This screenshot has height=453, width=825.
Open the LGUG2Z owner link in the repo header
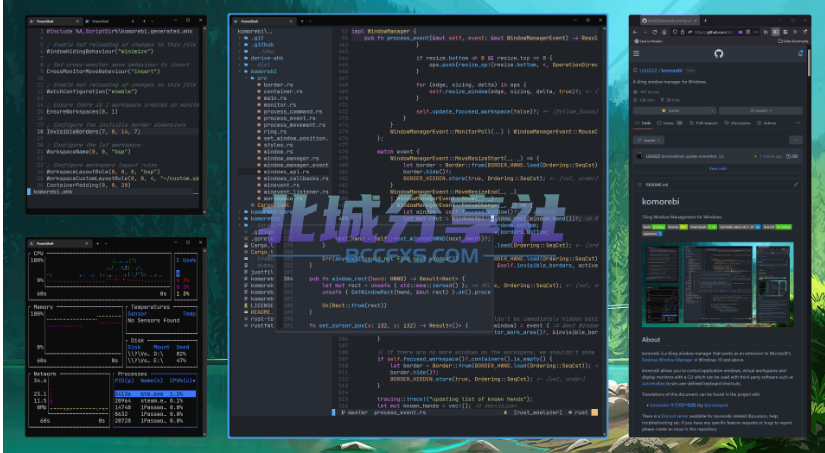[x=648, y=71]
